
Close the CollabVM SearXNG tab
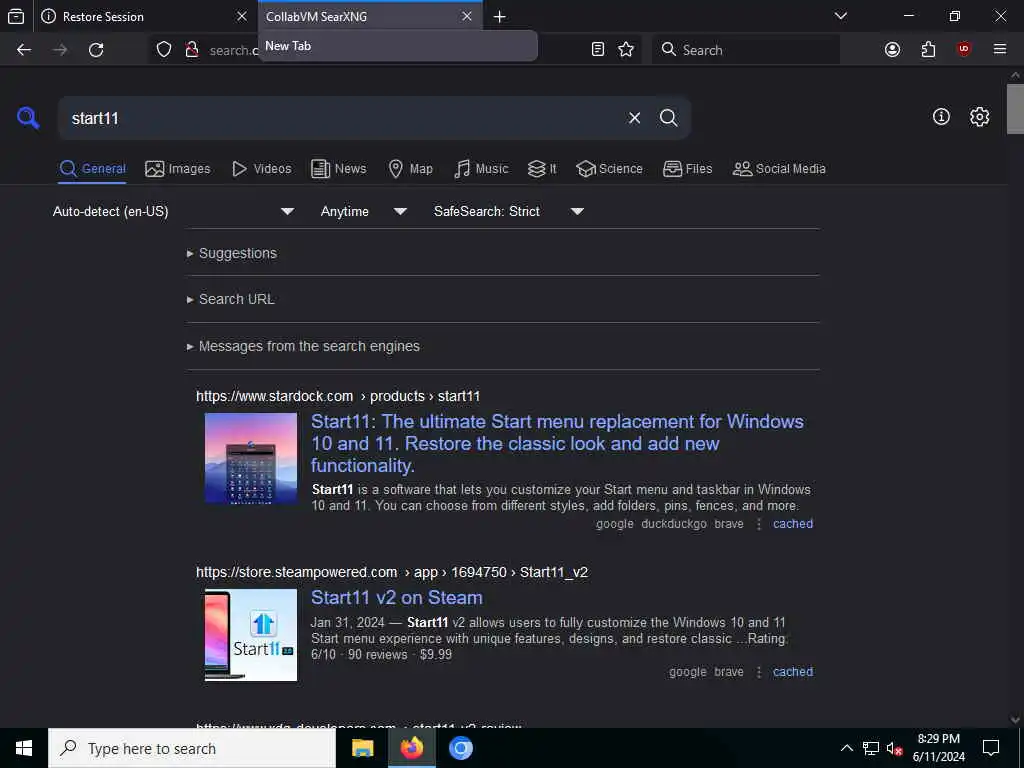(x=467, y=16)
